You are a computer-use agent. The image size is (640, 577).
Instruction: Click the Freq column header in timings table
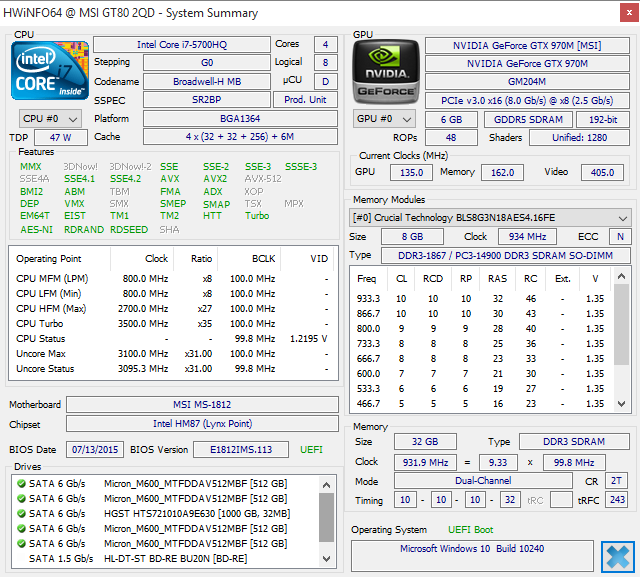(366, 279)
